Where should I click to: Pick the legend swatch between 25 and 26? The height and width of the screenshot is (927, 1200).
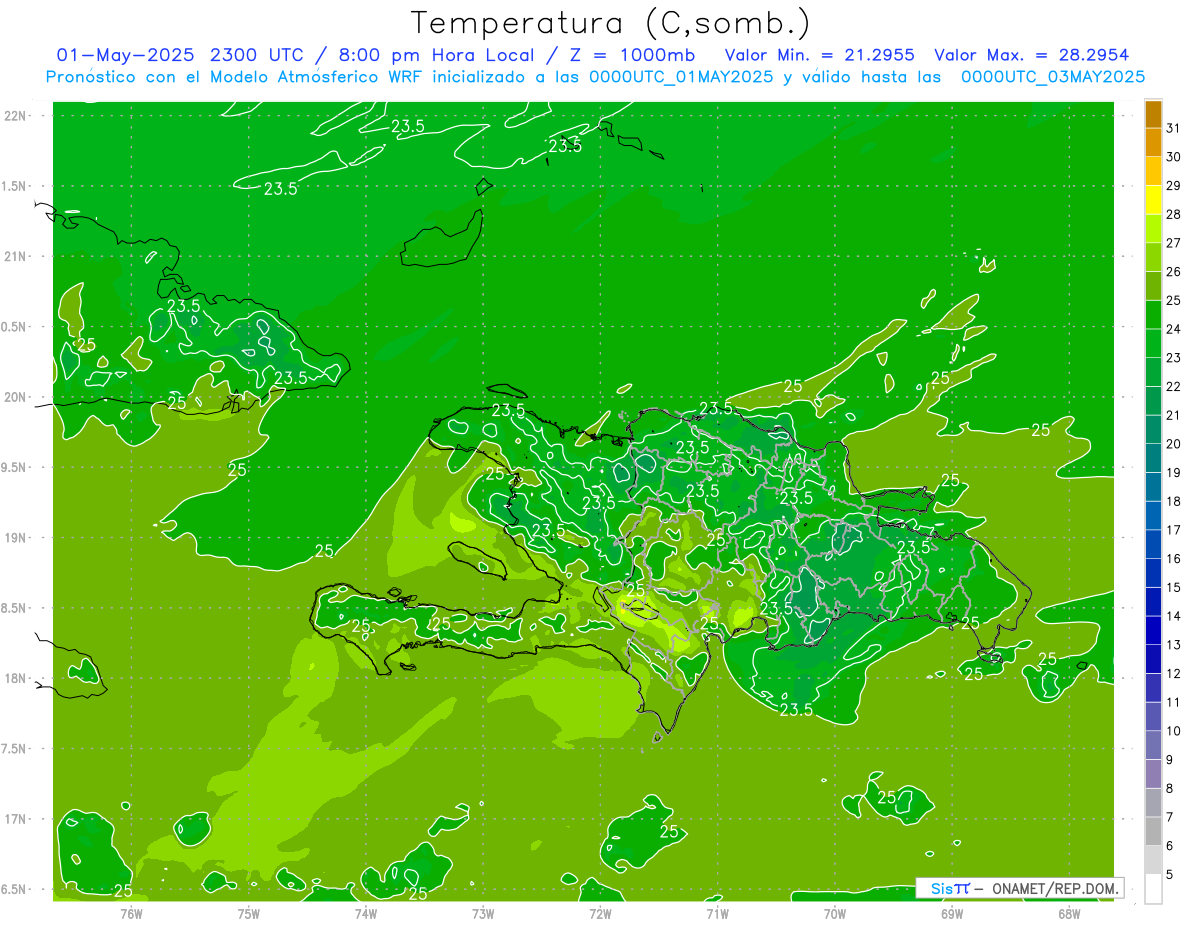[1153, 286]
